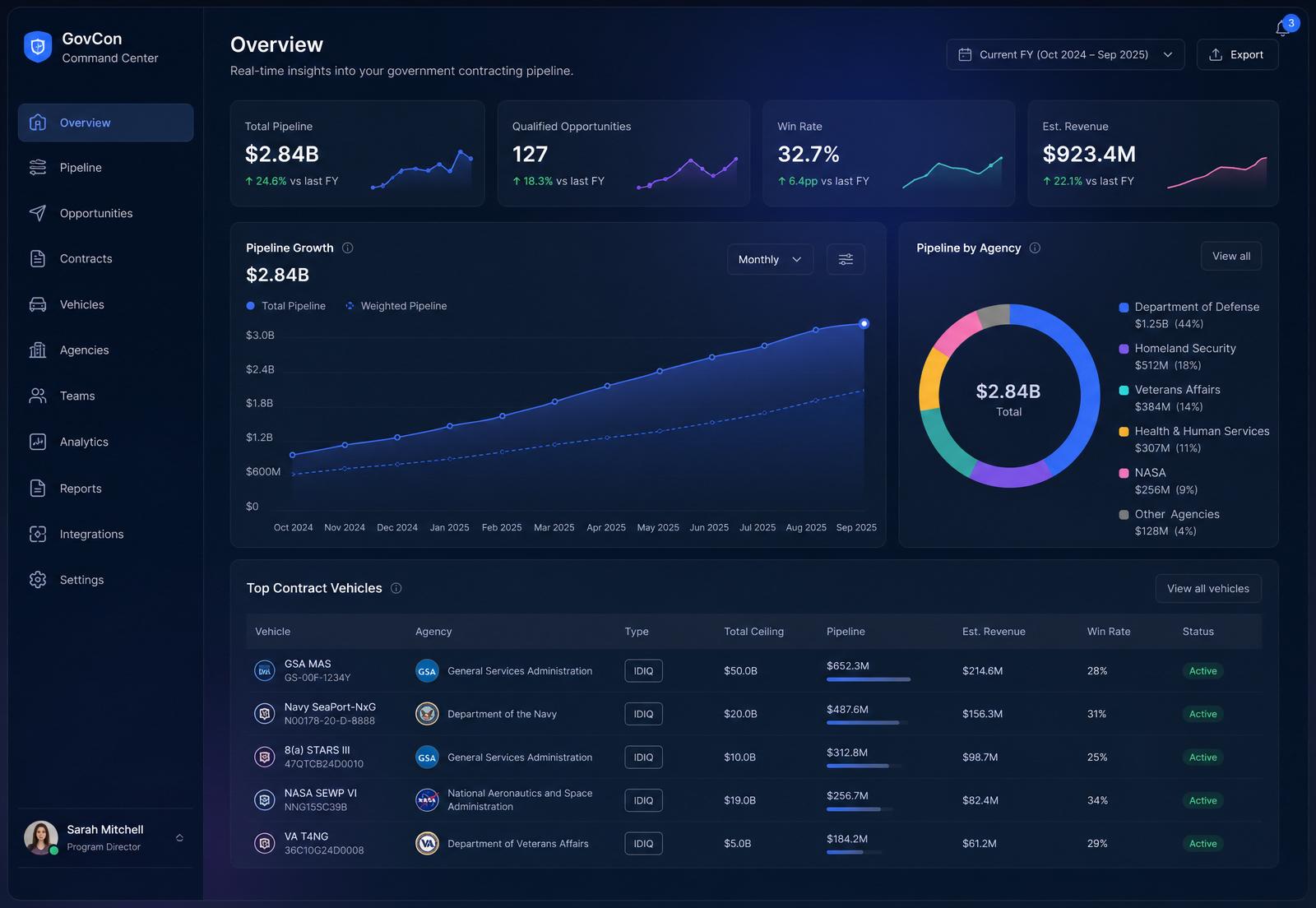Click the Export button
The height and width of the screenshot is (908, 1316).
(x=1237, y=54)
